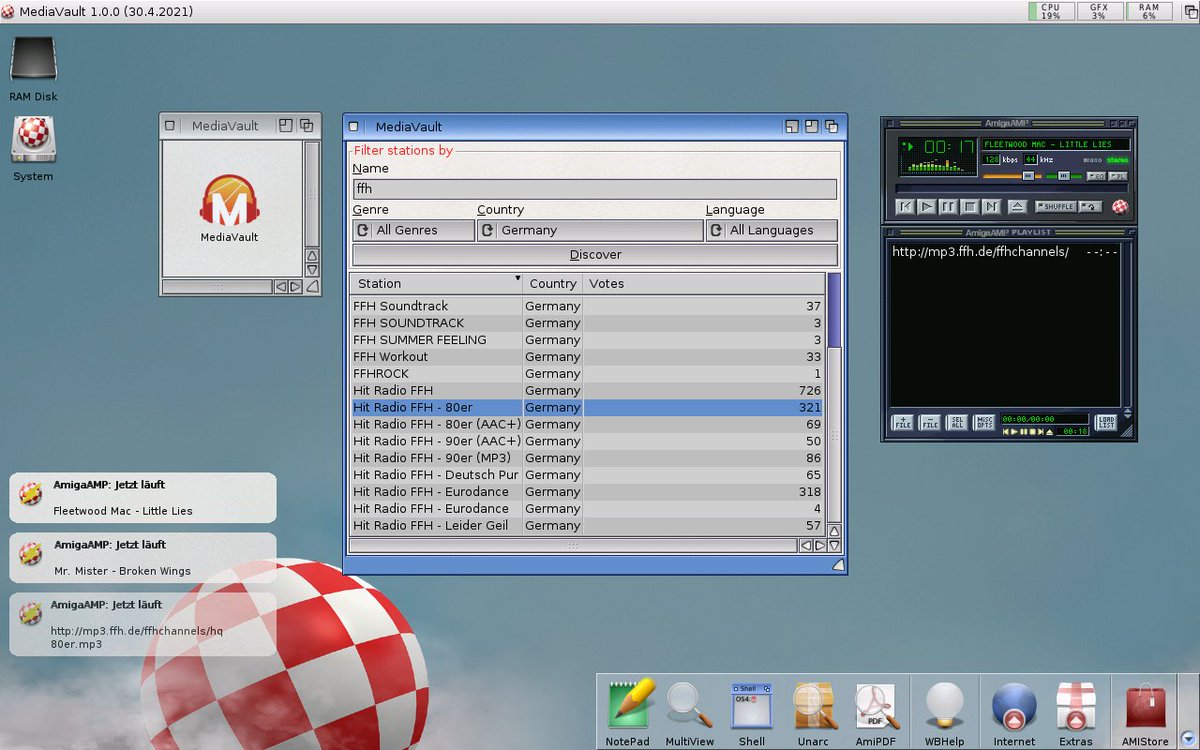Image resolution: width=1200 pixels, height=750 pixels.
Task: Select Hit Radio FFH - Deutsch Pur
Action: pos(588,475)
